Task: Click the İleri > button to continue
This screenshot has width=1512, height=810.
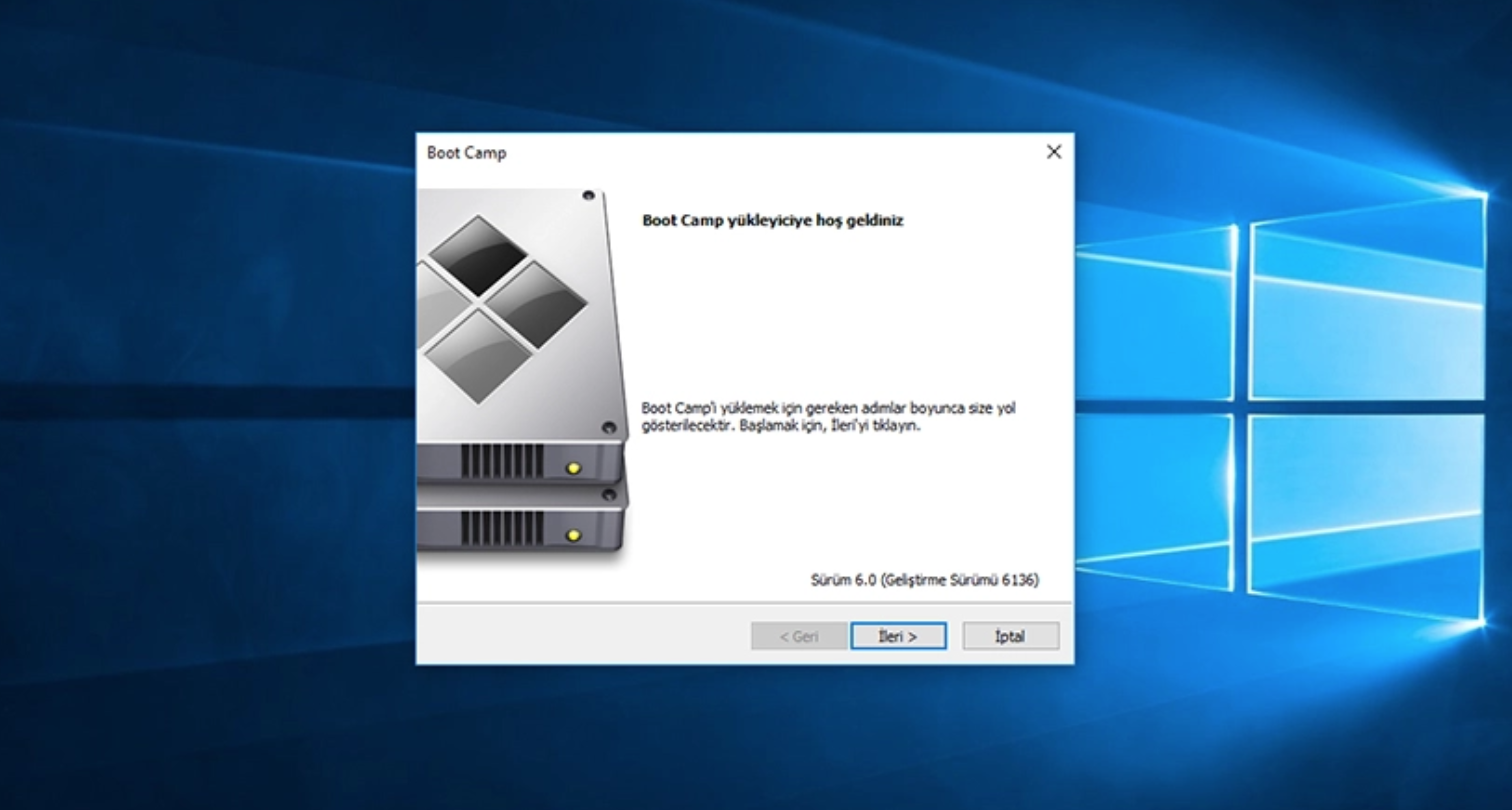Action: point(898,636)
